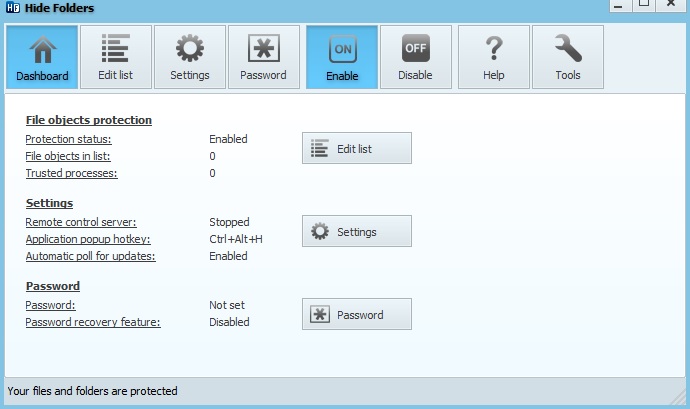Click the Stopped server status value
690x409 pixels.
pyautogui.click(x=229, y=222)
